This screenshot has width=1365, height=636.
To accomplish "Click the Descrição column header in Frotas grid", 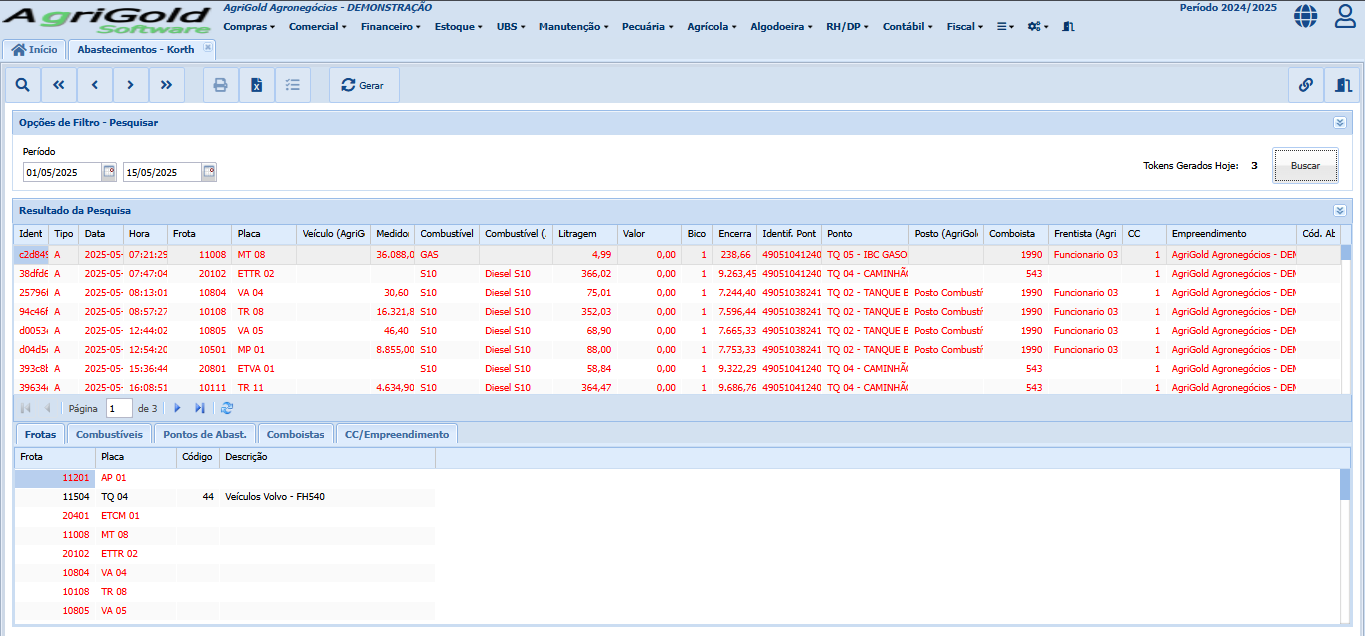I will tap(327, 457).
